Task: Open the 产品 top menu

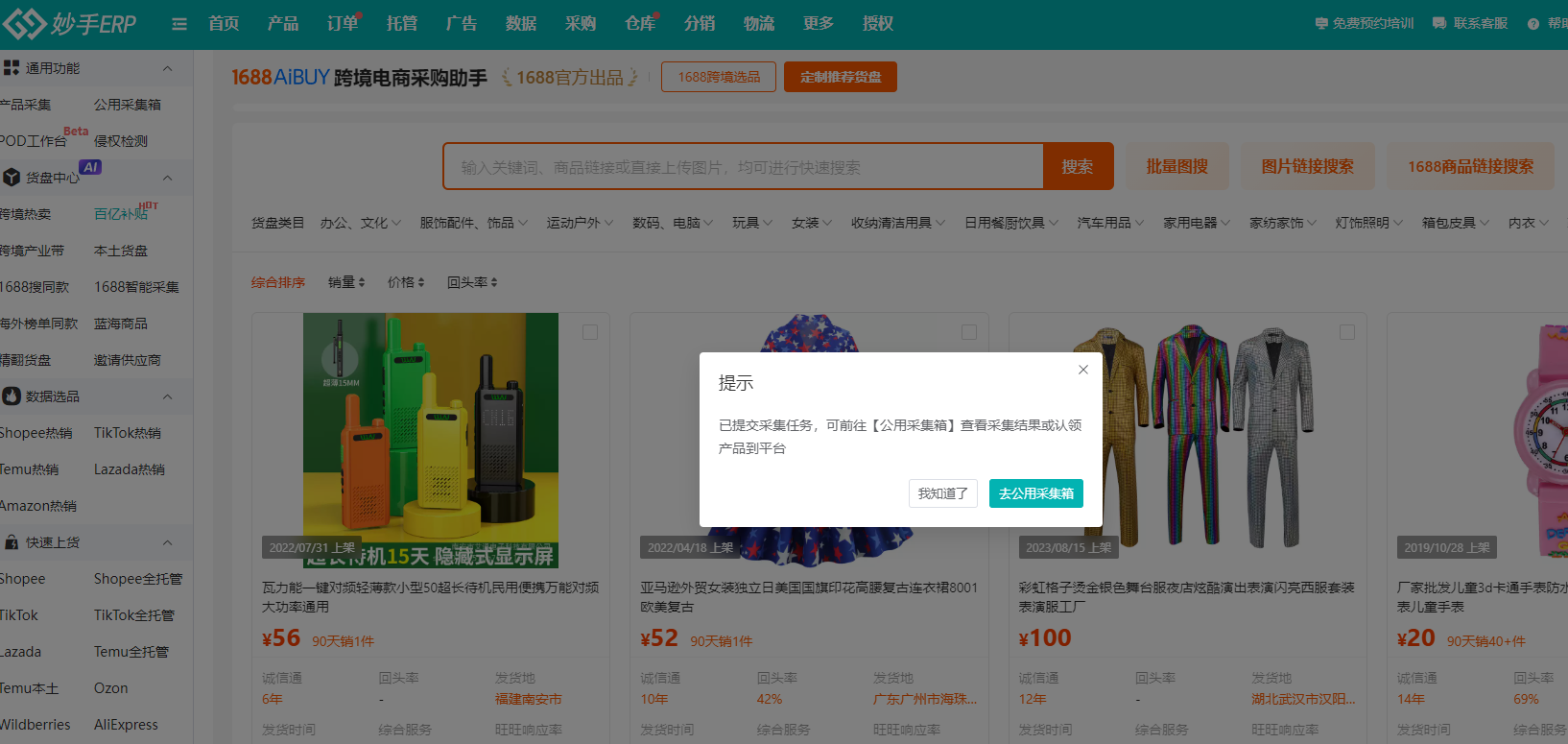Action: tap(283, 24)
